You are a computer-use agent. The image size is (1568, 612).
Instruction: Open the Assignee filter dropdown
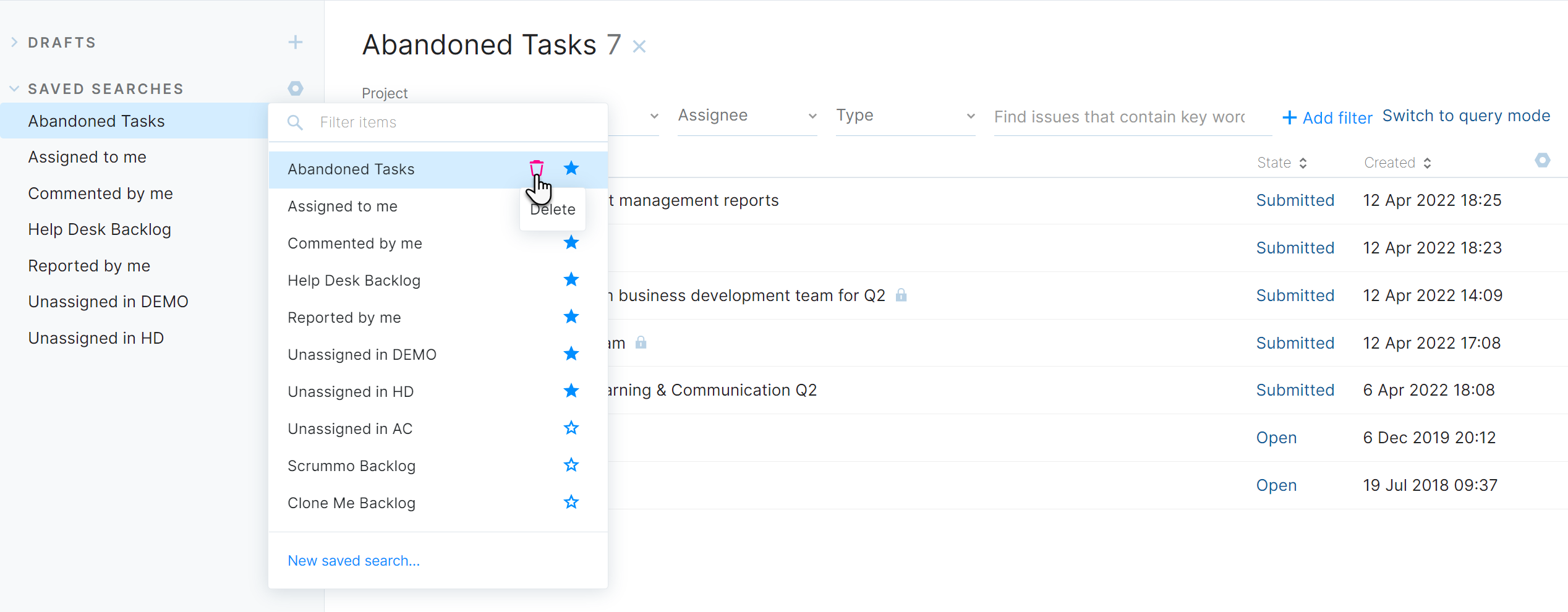(747, 116)
